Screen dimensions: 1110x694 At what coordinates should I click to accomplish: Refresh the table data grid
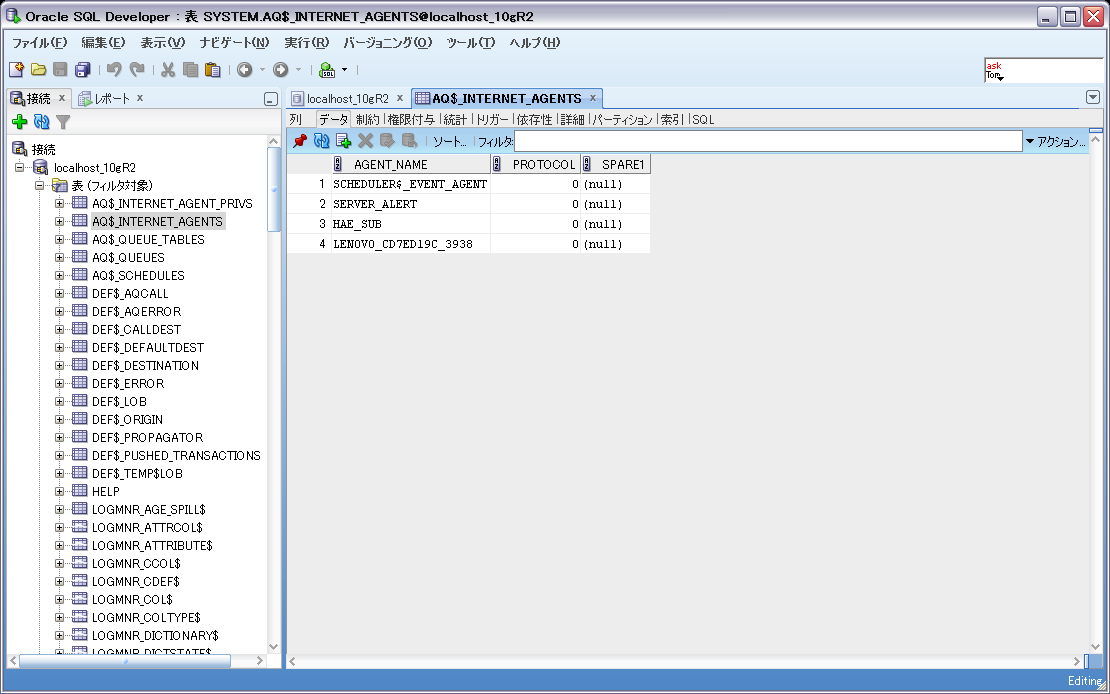coord(321,141)
